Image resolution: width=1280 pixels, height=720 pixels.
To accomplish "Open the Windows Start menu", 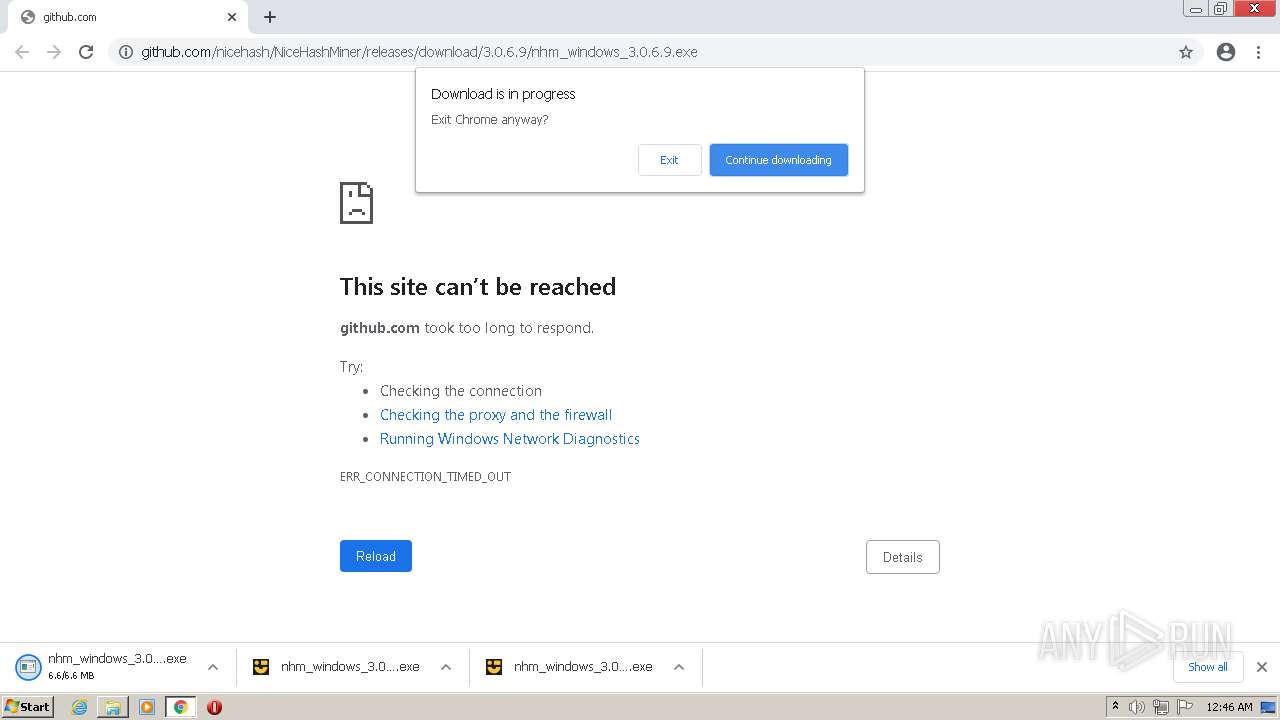I will pyautogui.click(x=28, y=707).
